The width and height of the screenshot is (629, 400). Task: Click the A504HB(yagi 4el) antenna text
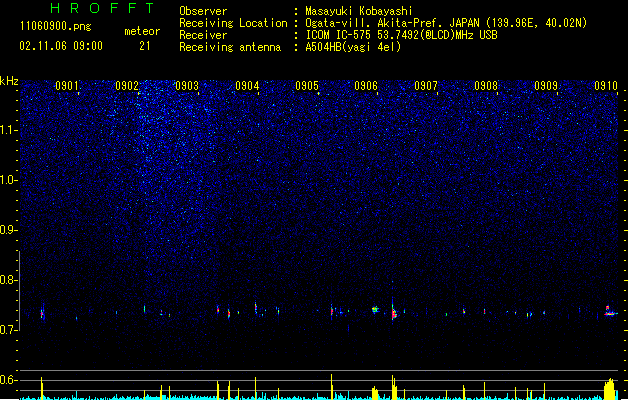click(x=353, y=47)
